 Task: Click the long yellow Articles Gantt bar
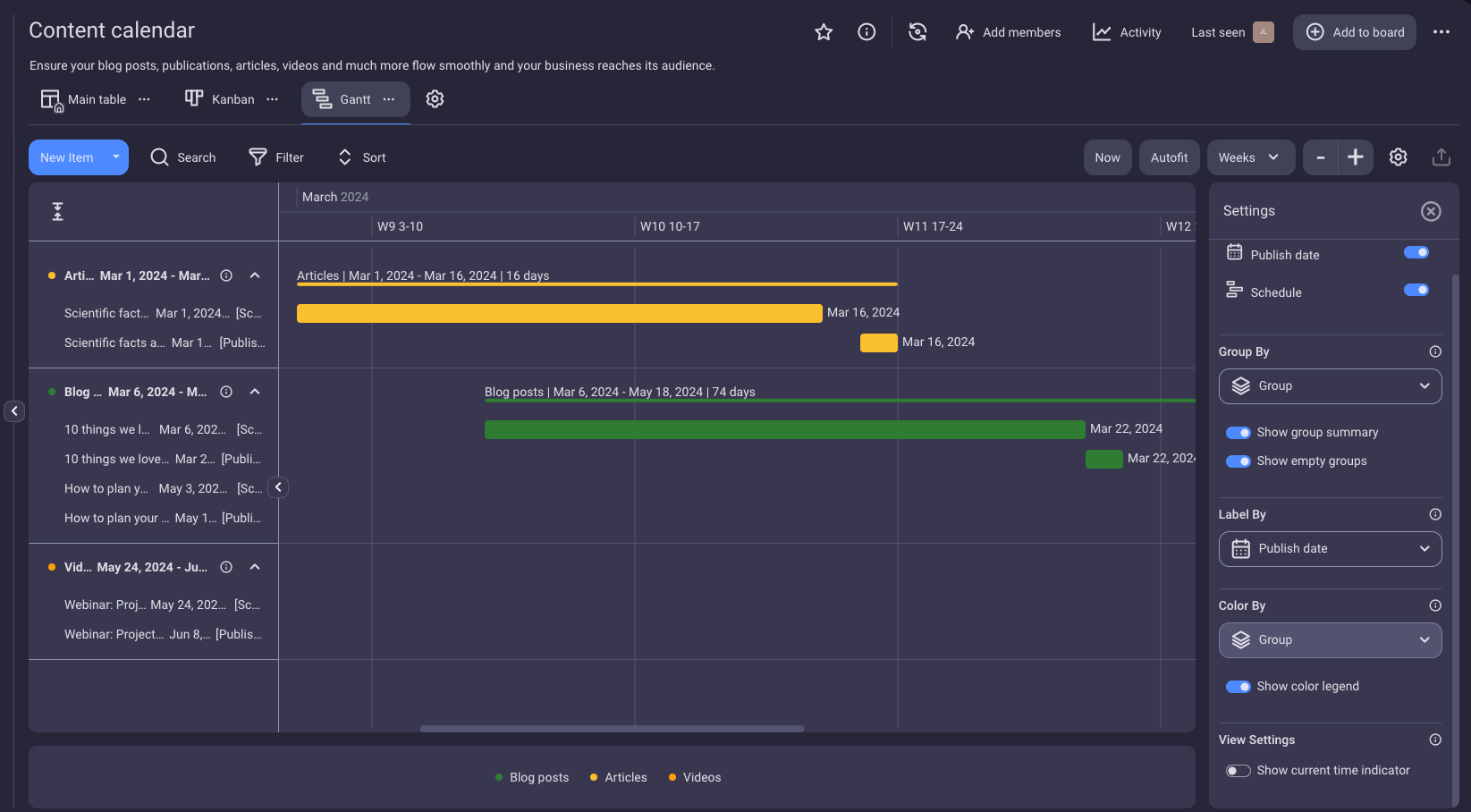[x=560, y=313]
